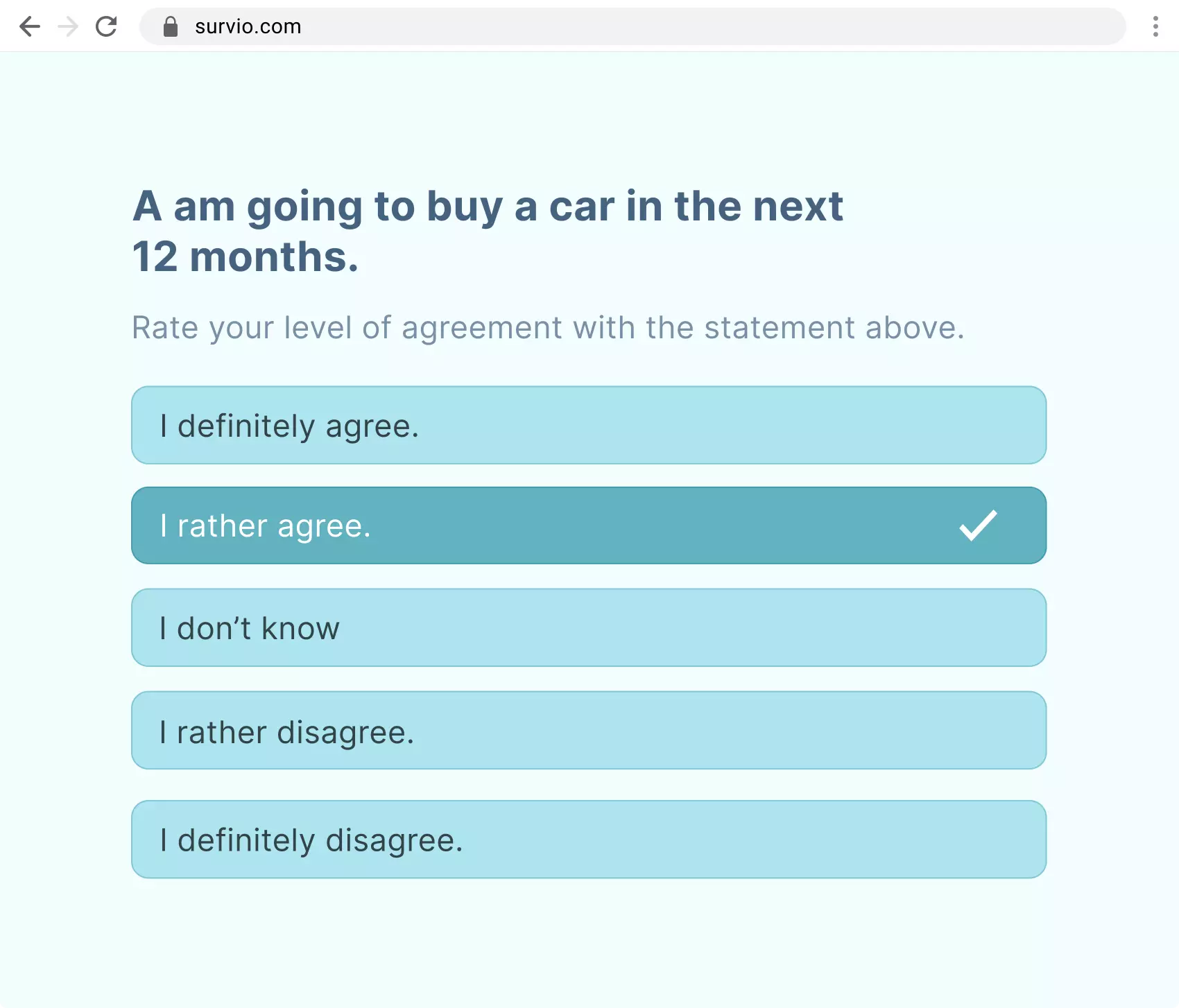The width and height of the screenshot is (1179, 1008).
Task: Click the checkmark on "I rather agree."
Action: [x=978, y=525]
